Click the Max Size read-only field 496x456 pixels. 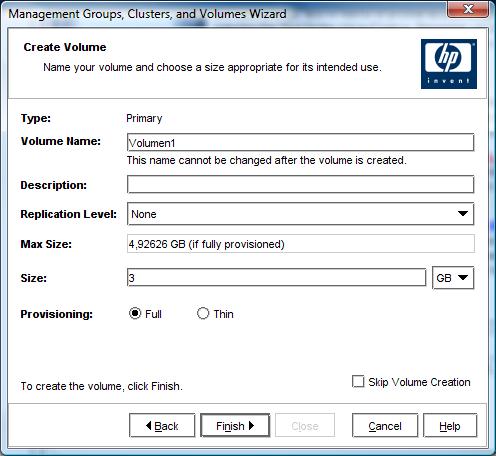tap(301, 244)
